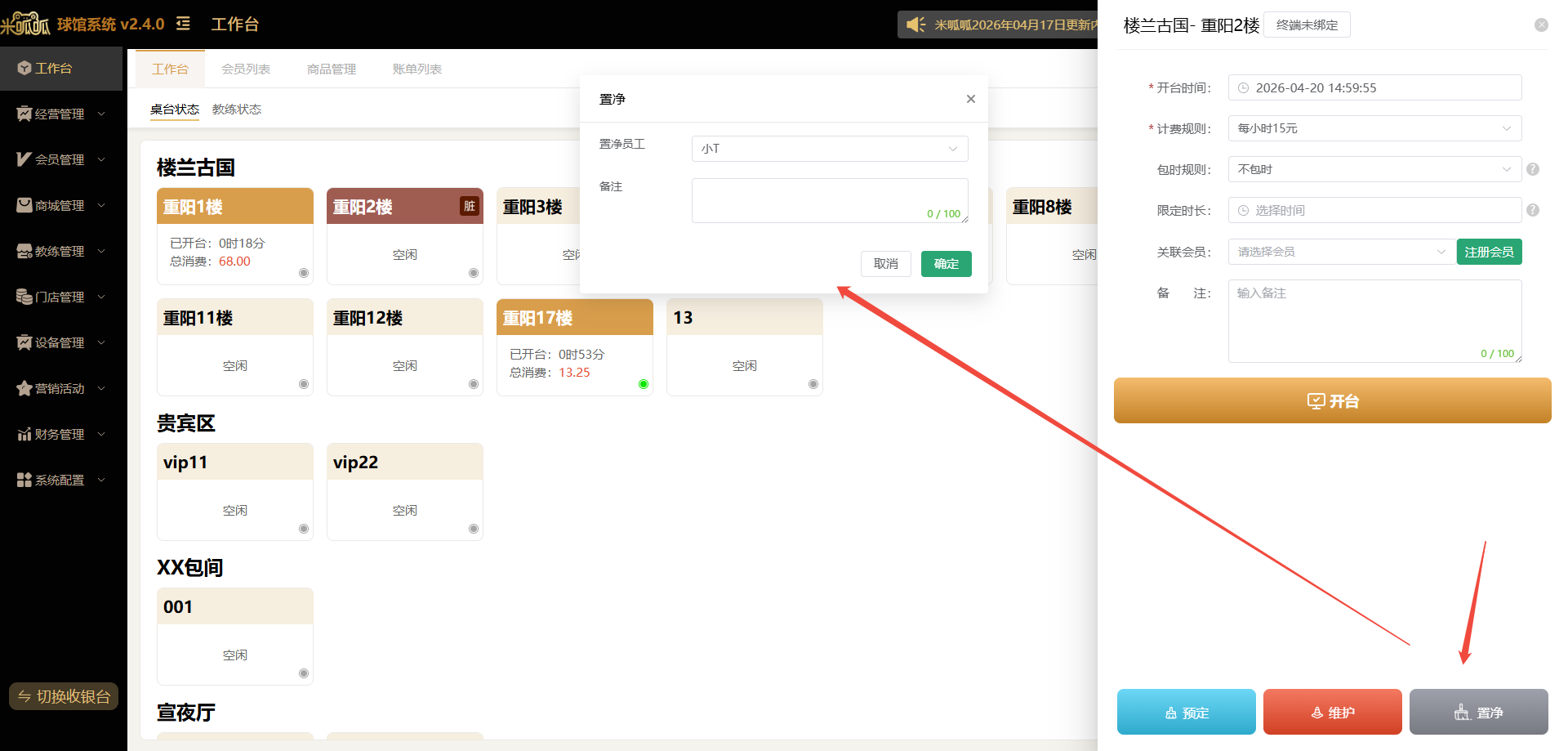Click the 置净 dialog 备注 textarea
Viewport: 1568px width, 751px height.
(830, 200)
